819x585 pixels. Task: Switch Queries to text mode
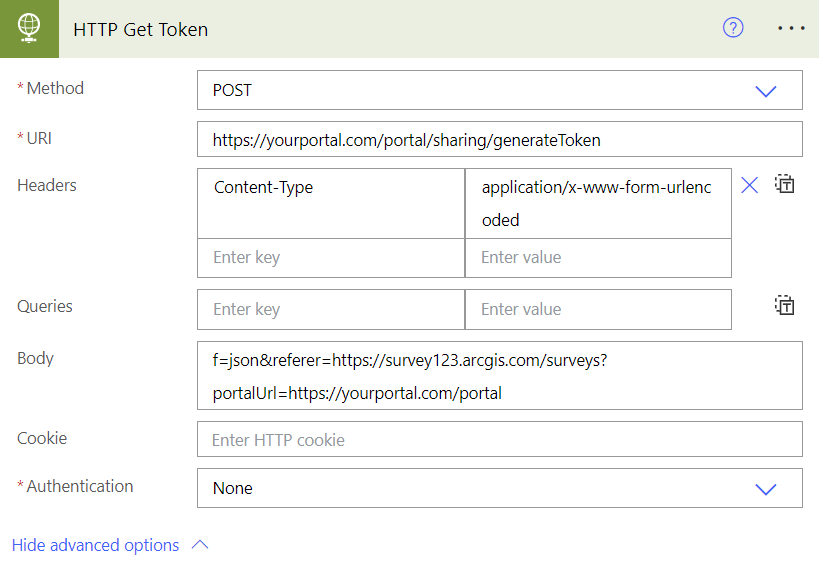[x=785, y=306]
